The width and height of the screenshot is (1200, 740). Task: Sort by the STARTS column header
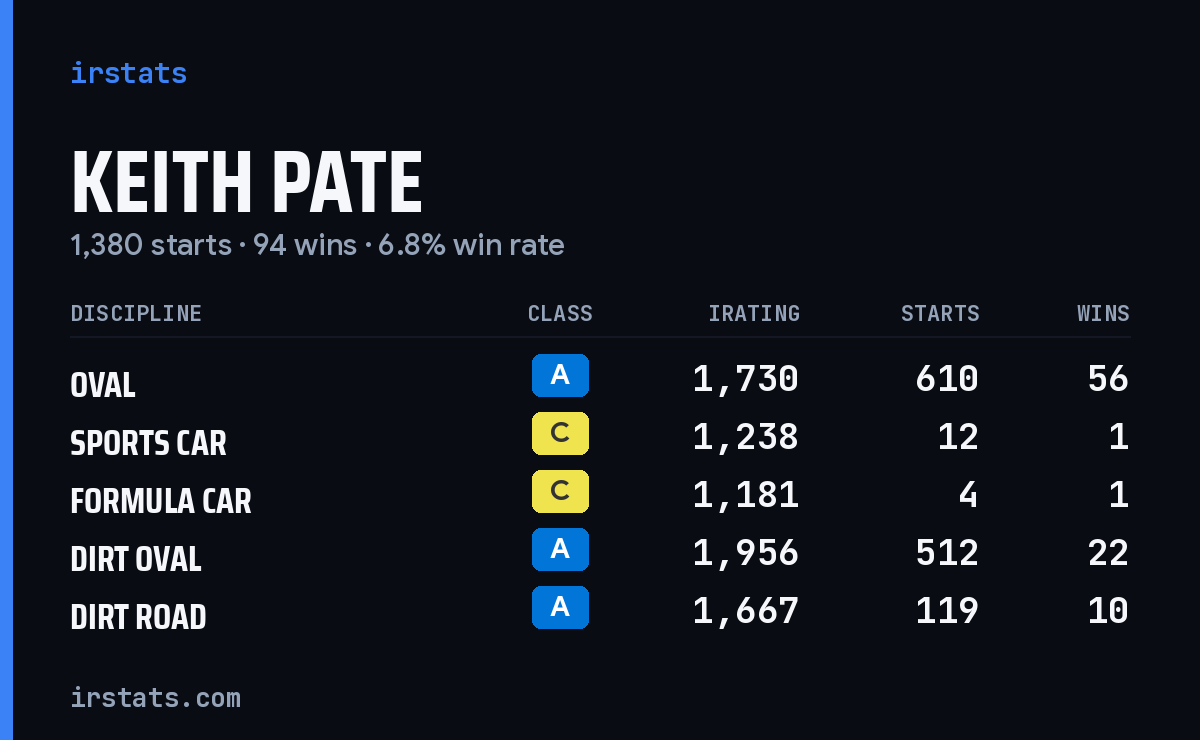click(940, 313)
